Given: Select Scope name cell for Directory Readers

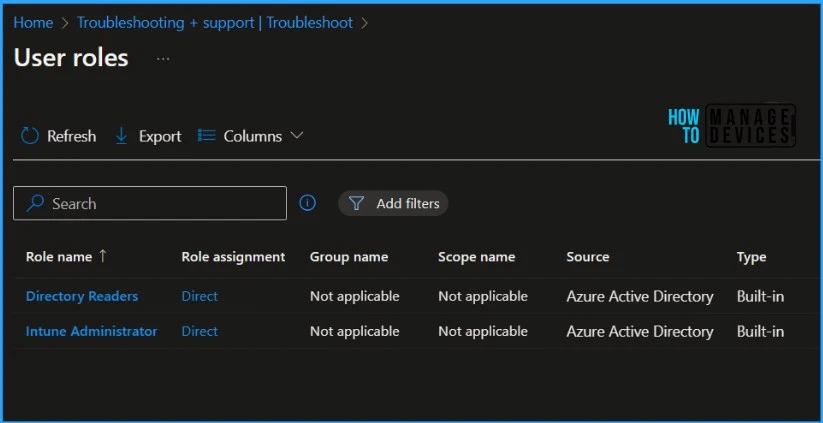Looking at the screenshot, I should [x=483, y=296].
